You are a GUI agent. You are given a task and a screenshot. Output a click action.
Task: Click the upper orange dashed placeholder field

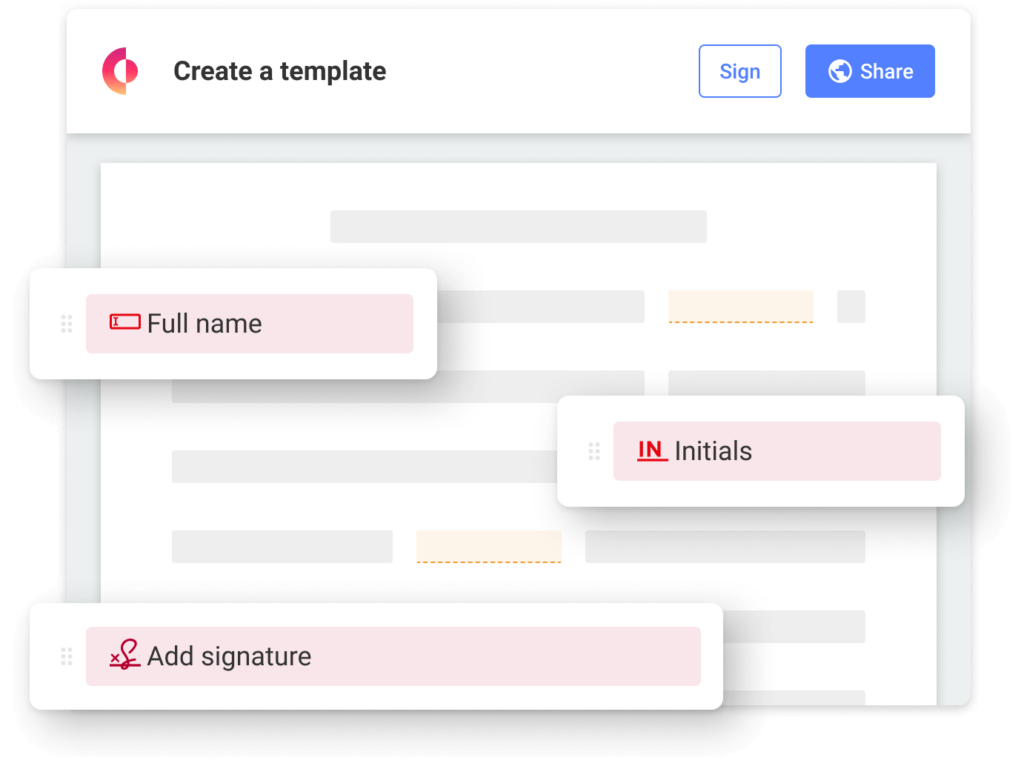click(741, 307)
